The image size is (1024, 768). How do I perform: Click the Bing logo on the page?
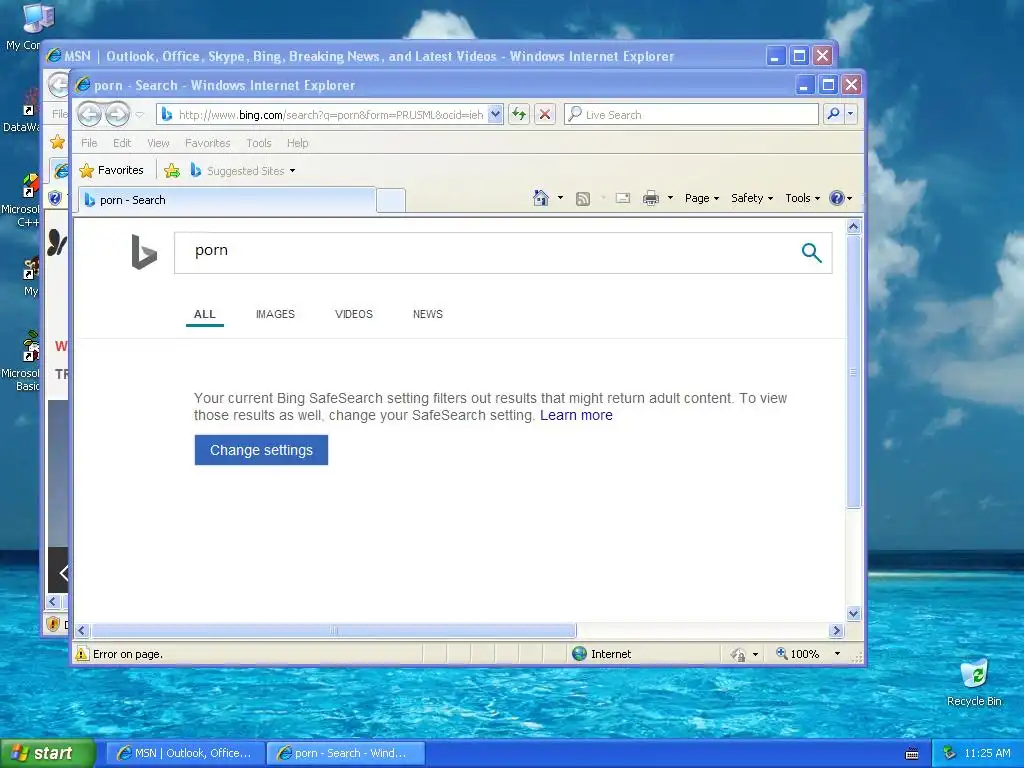(x=144, y=251)
